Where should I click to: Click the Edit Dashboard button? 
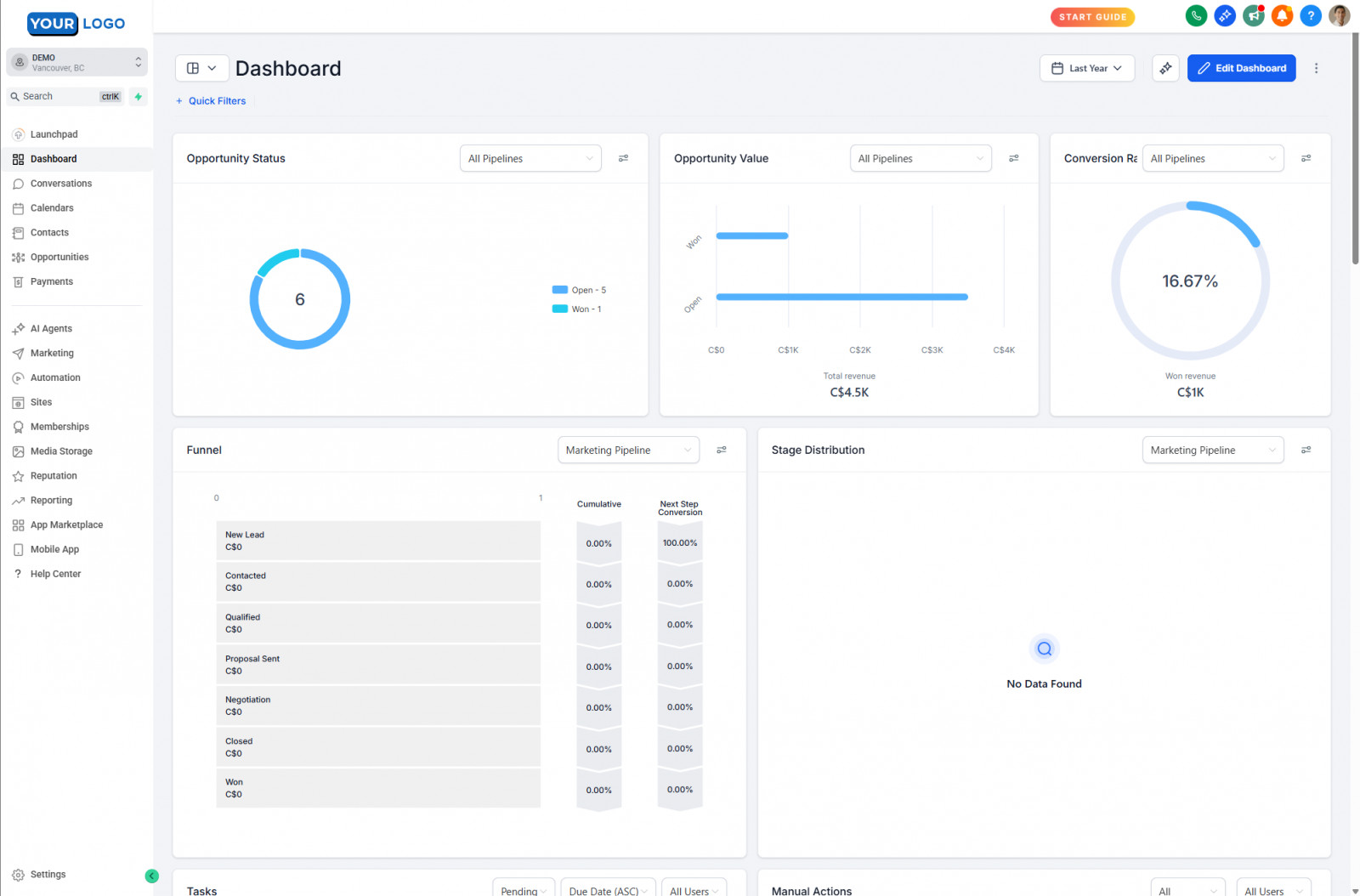(1241, 68)
